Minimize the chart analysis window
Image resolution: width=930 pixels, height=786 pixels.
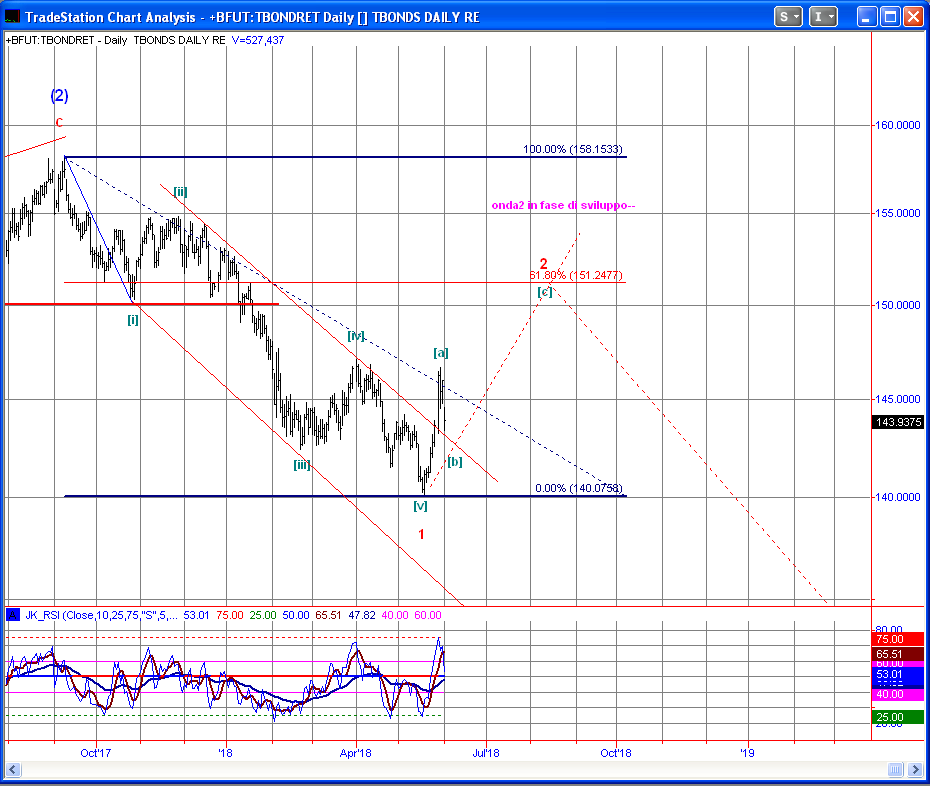867,17
